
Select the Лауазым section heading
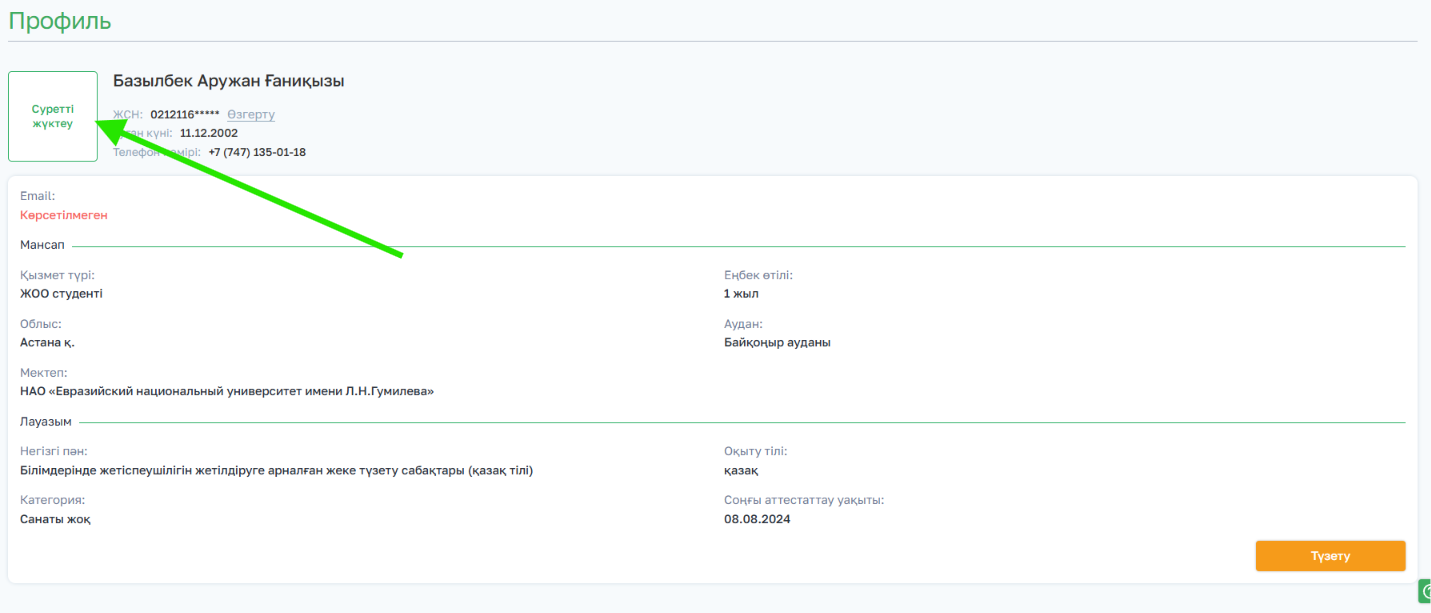coord(45,423)
